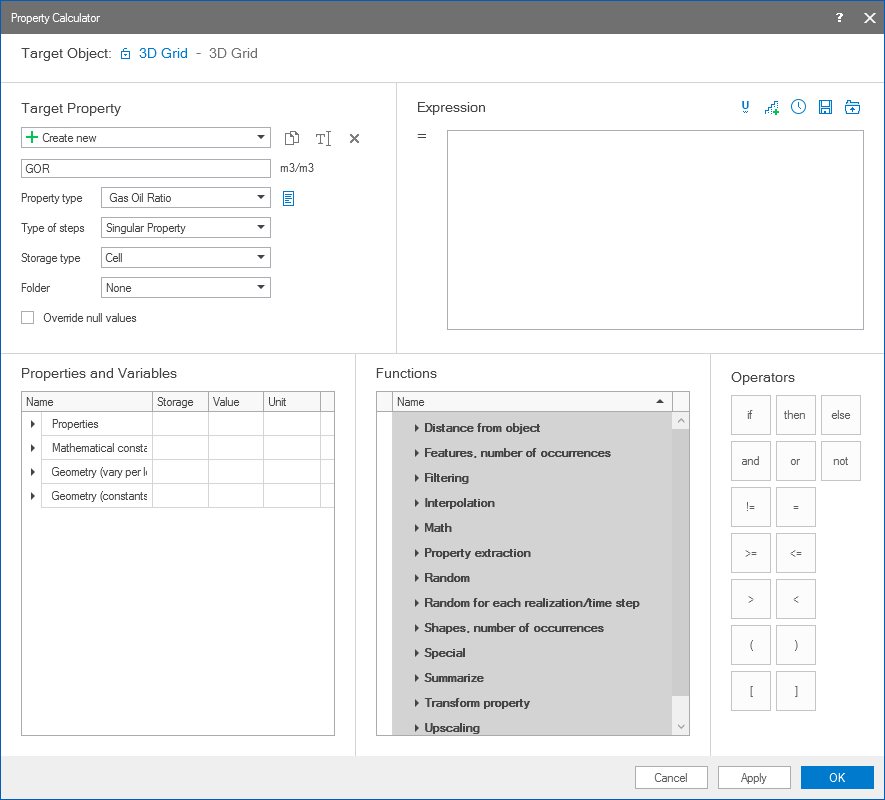Click the help question mark icon

[839, 18]
